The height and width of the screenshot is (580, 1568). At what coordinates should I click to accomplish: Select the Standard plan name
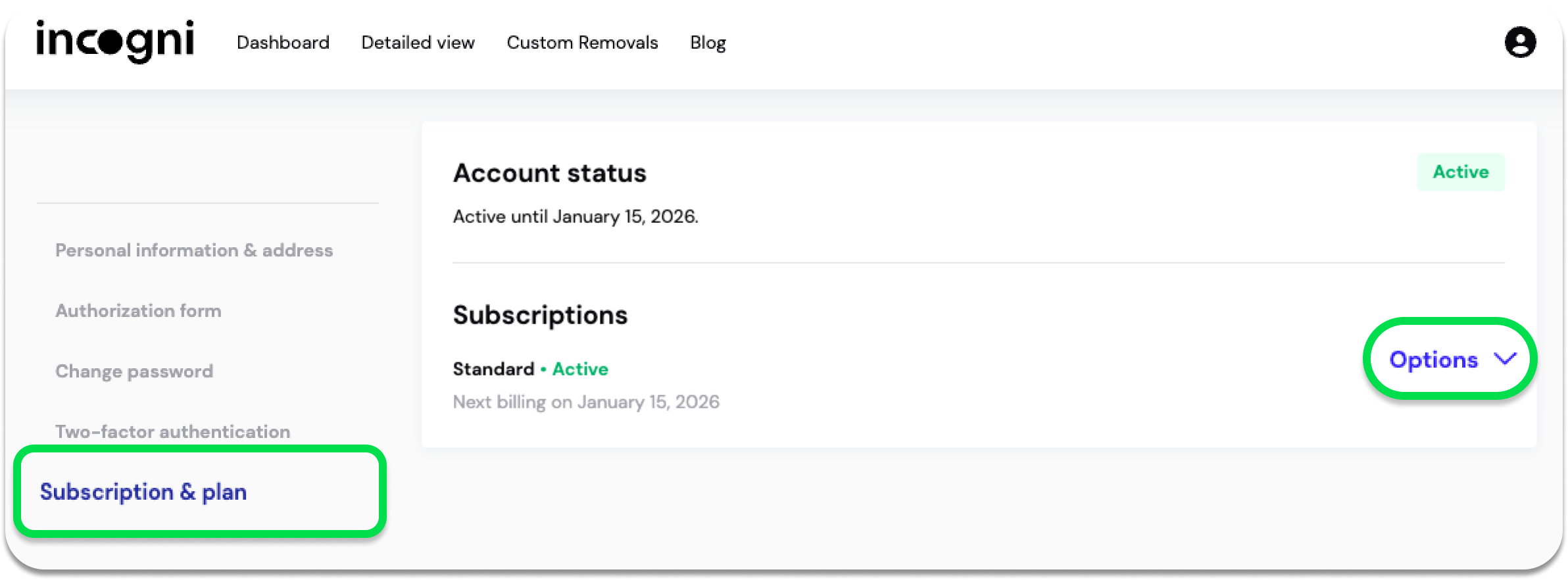tap(493, 369)
